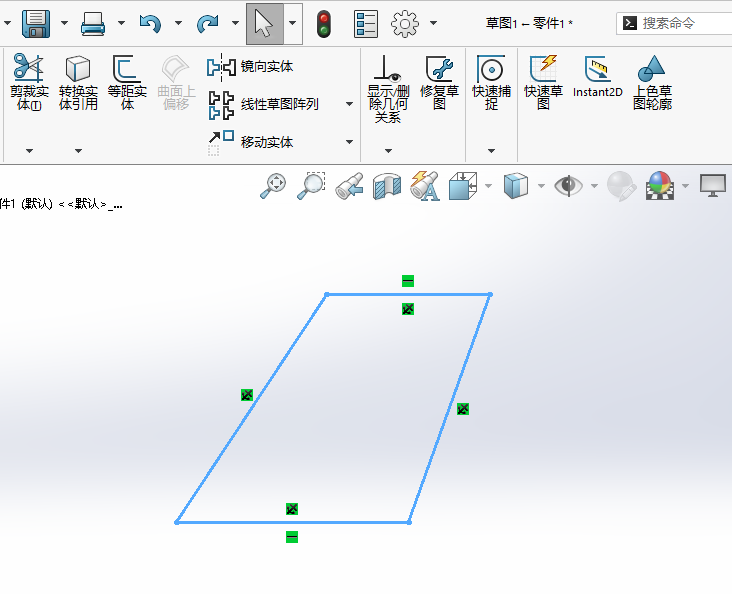732x594 pixels.
Task: Click the Redo arrow icon
Action: (207, 23)
